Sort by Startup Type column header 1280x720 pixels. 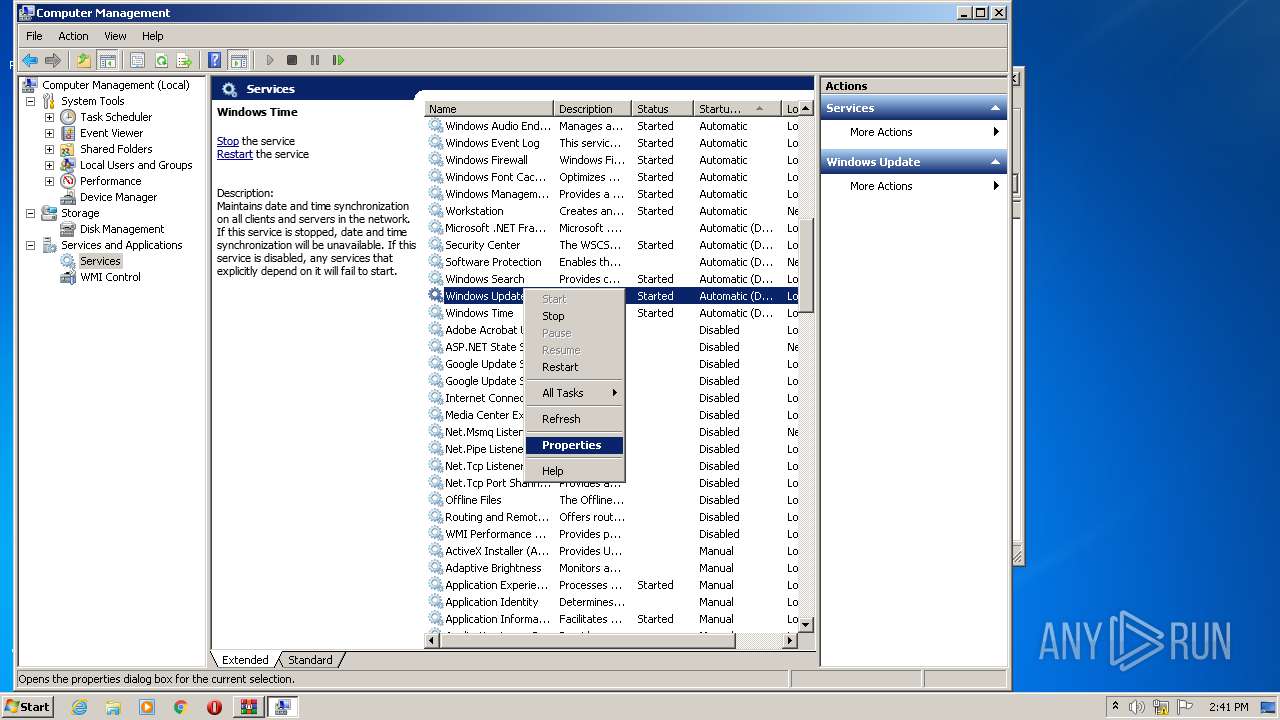pyautogui.click(x=737, y=109)
